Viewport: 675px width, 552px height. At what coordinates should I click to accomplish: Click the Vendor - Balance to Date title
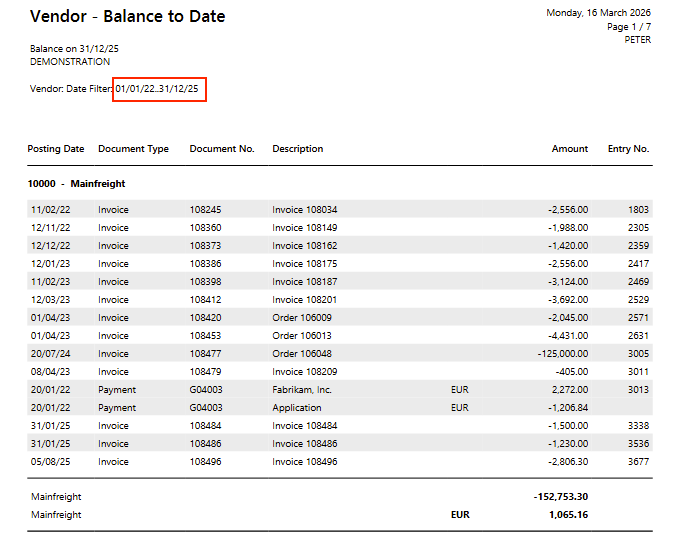tap(127, 16)
